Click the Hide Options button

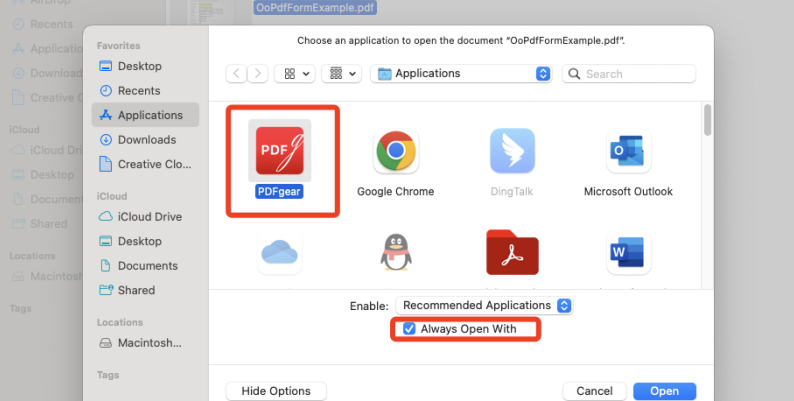276,391
